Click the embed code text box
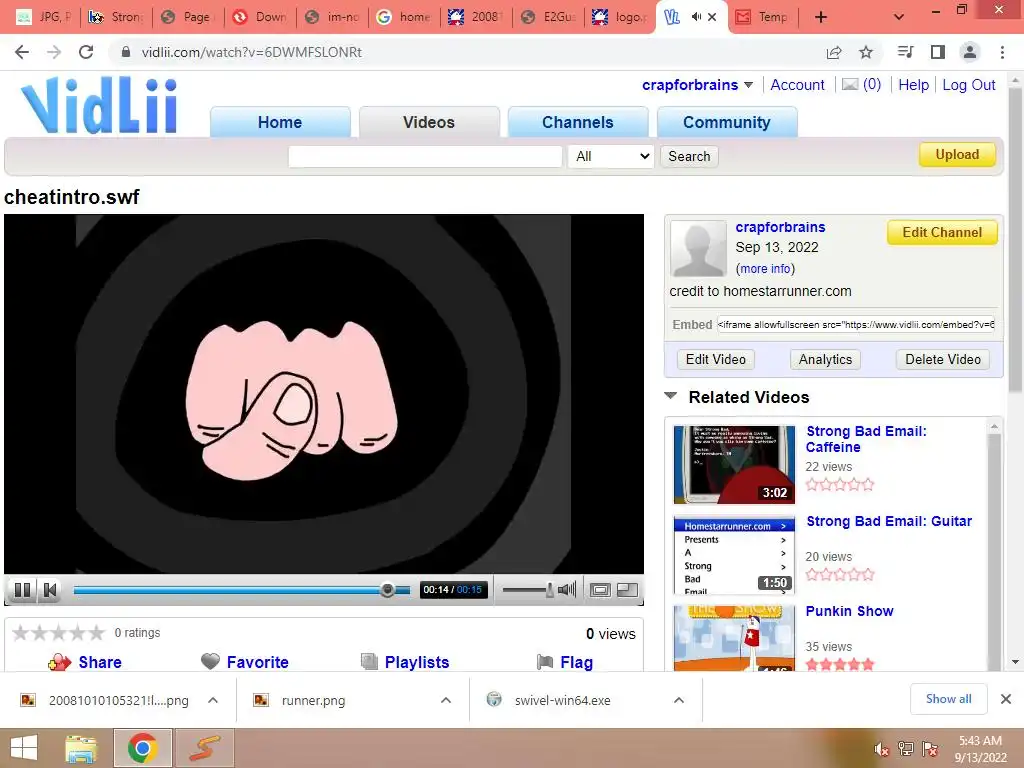The image size is (1024, 768). tap(856, 325)
